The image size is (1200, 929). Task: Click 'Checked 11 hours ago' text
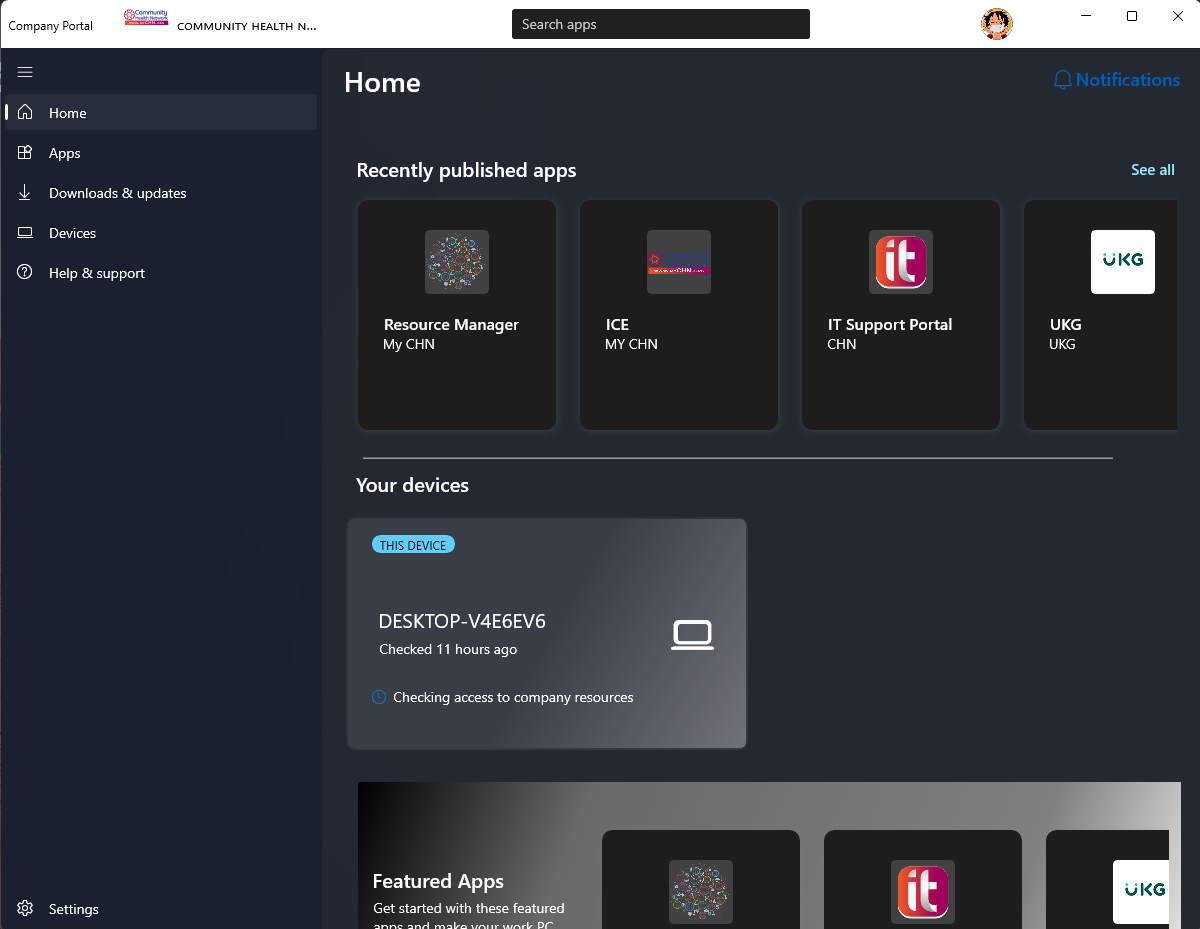tap(448, 649)
